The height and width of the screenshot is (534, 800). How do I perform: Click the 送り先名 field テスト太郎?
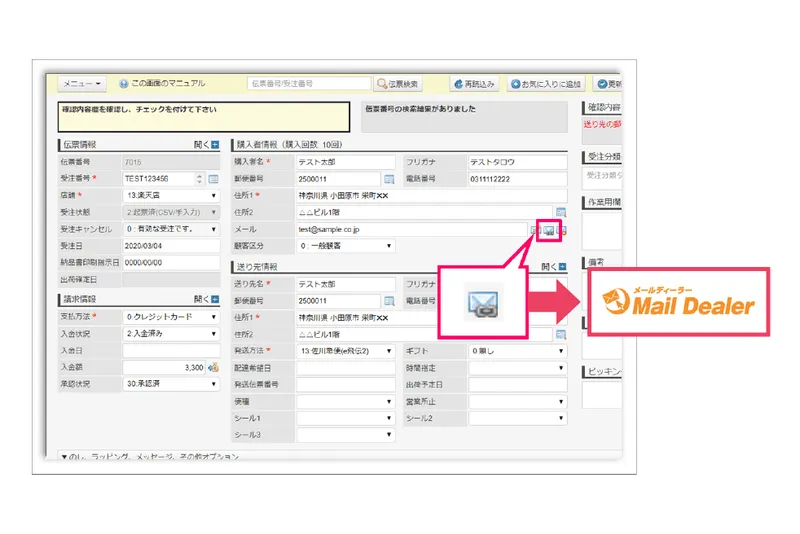(345, 284)
